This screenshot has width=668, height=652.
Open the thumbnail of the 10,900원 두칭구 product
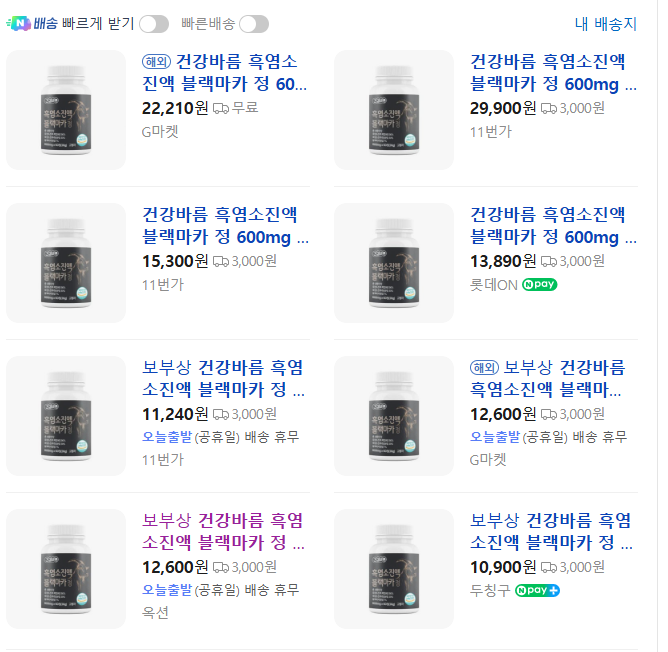[x=394, y=569]
